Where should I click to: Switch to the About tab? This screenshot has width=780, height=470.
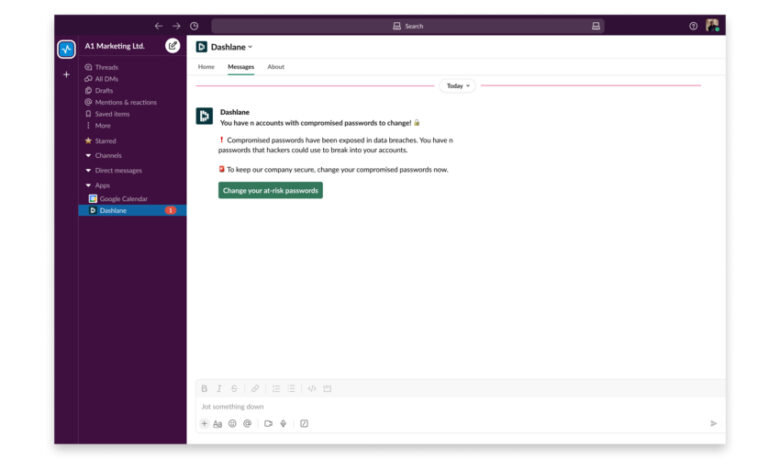(x=275, y=67)
